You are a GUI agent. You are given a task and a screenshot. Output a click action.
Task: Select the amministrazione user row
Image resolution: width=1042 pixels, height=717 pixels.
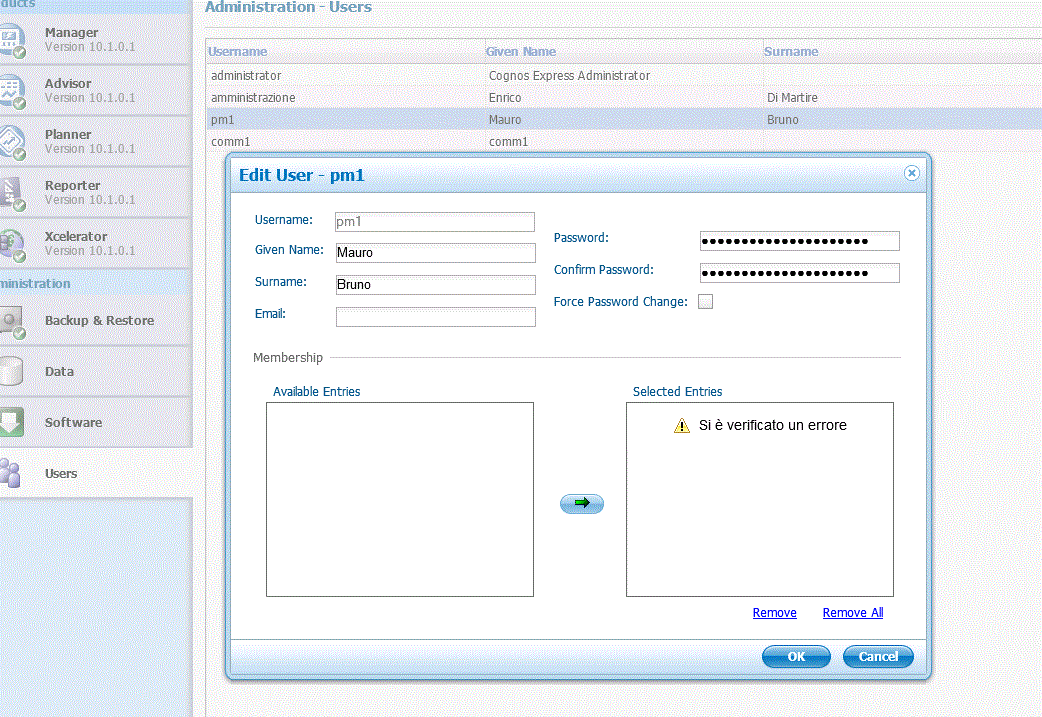[623, 97]
